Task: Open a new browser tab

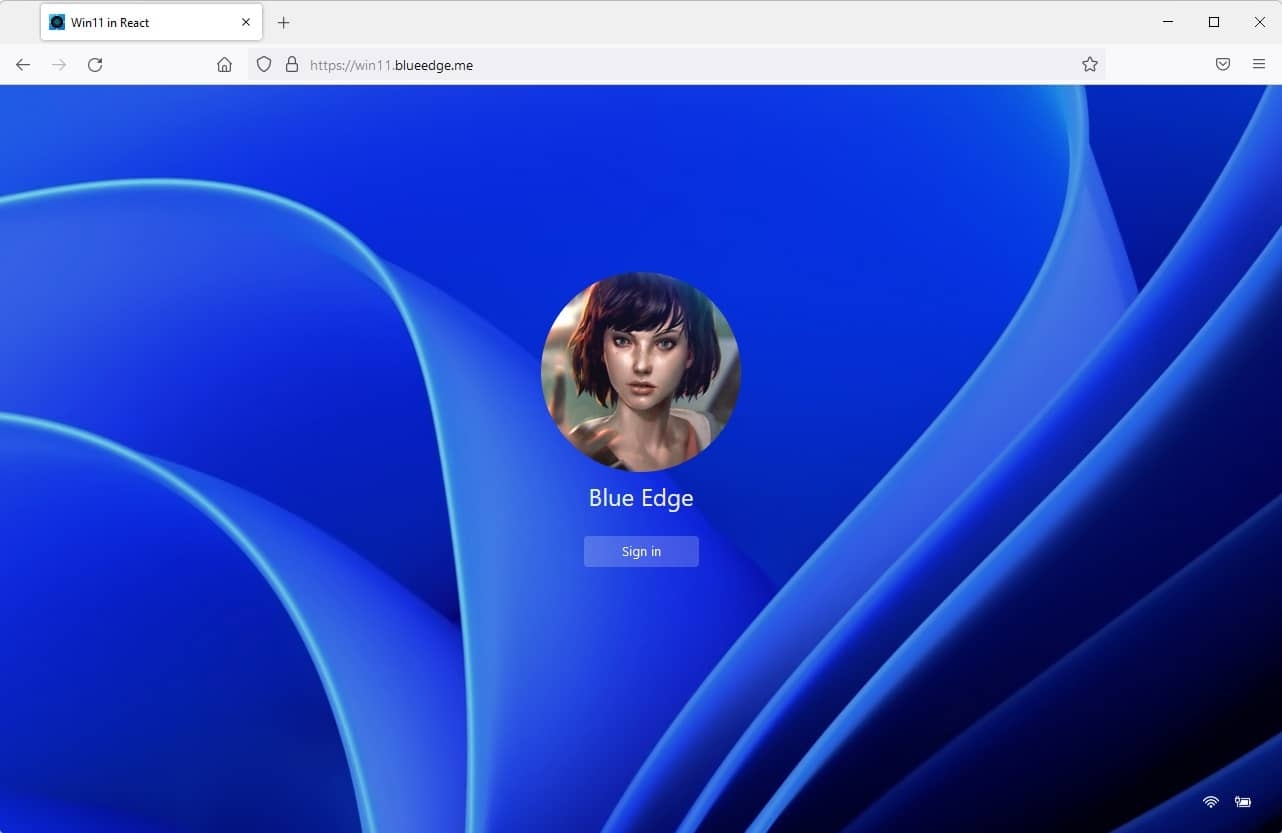Action: click(283, 21)
